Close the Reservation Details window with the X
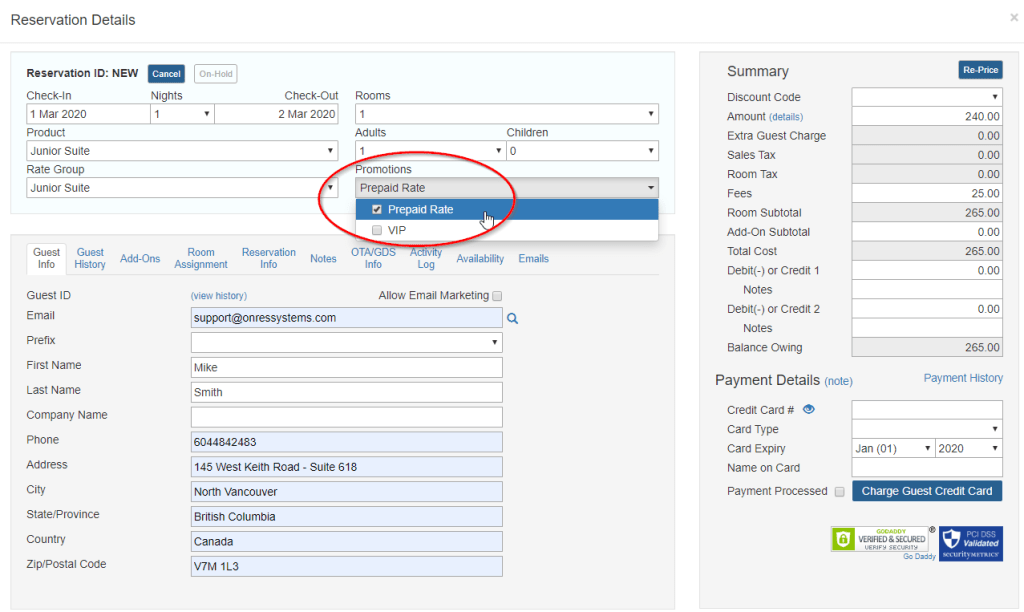 tap(1012, 18)
